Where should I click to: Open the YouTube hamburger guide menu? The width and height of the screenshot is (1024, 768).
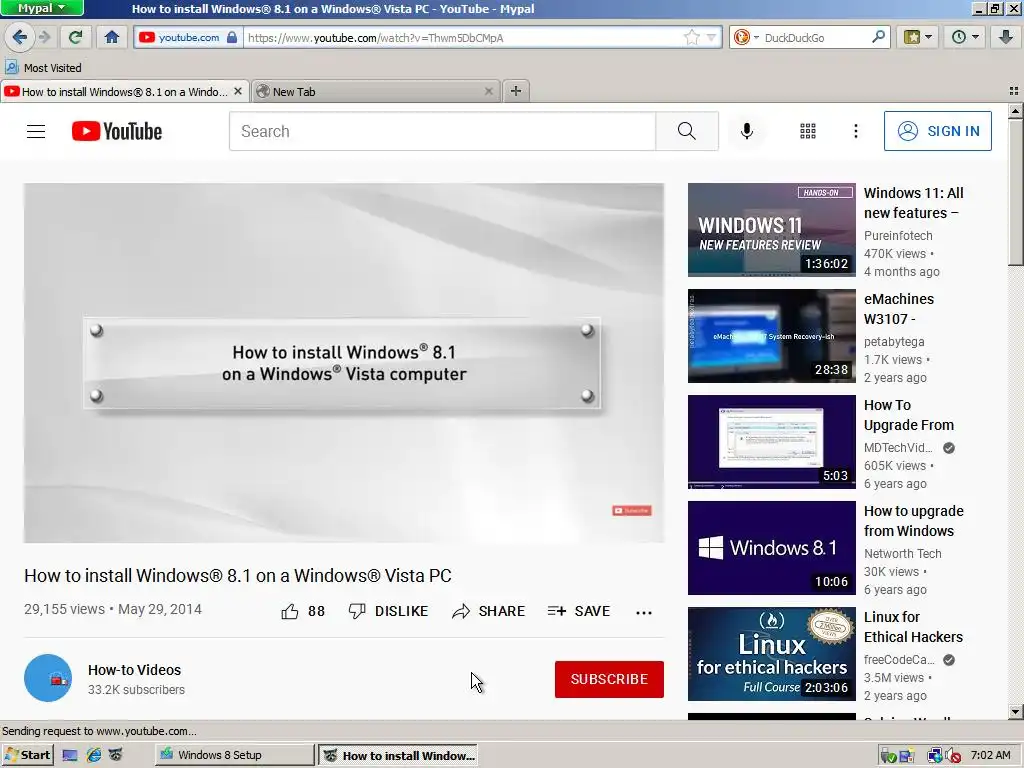click(36, 131)
